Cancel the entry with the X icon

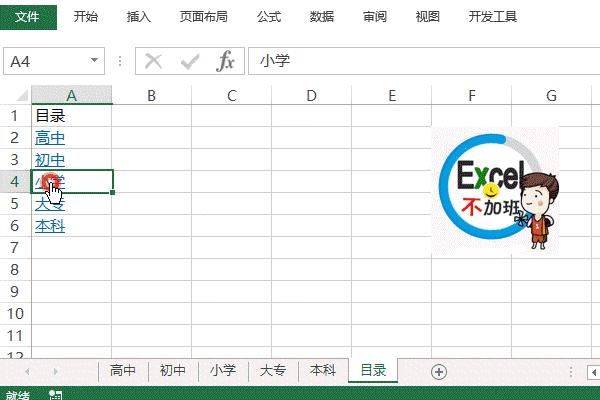tap(153, 61)
